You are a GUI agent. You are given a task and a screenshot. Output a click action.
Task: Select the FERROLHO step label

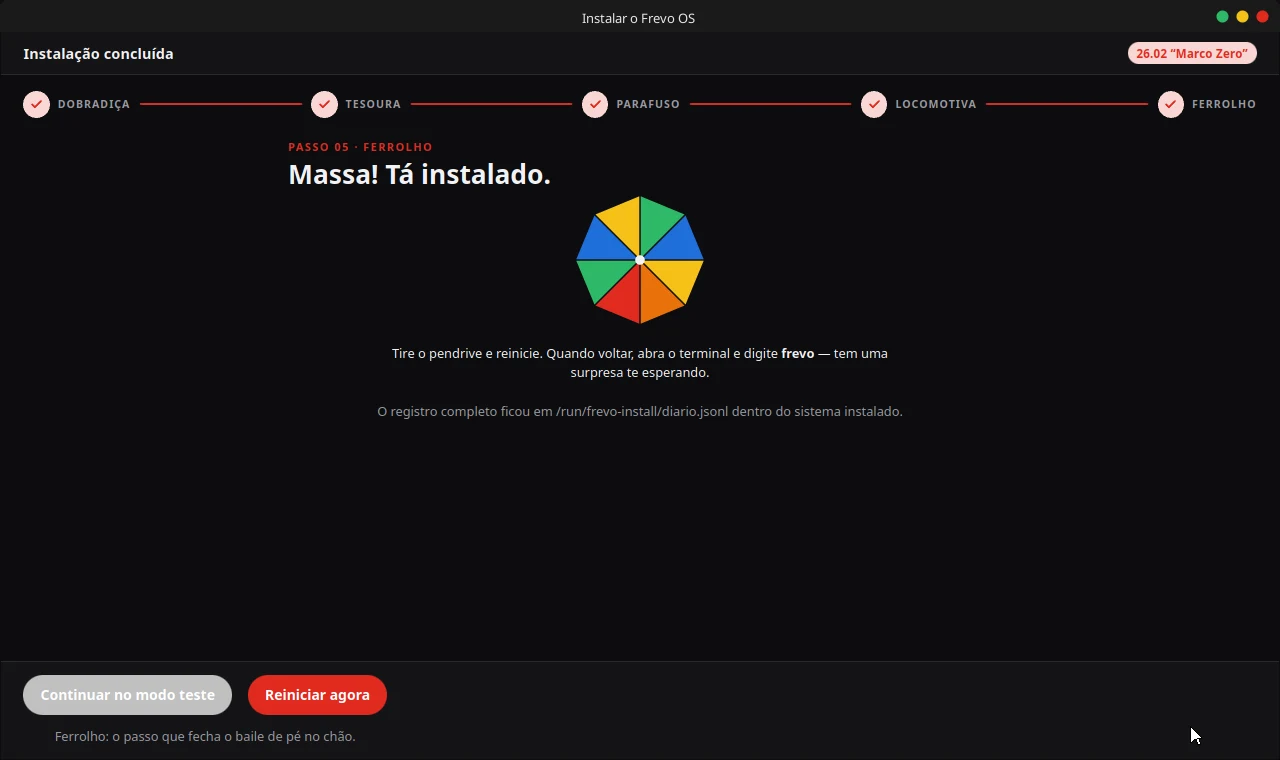pyautogui.click(x=1224, y=104)
